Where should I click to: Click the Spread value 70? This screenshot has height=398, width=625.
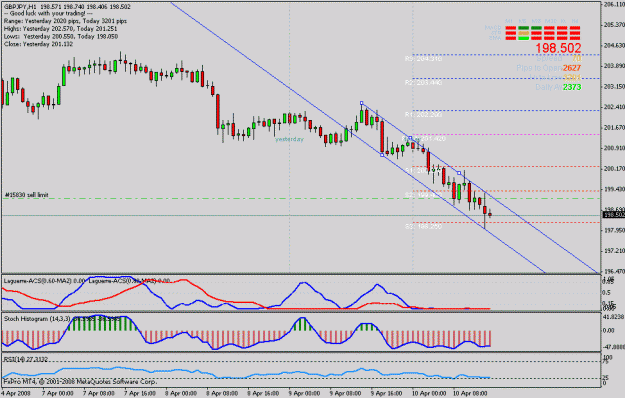point(576,59)
